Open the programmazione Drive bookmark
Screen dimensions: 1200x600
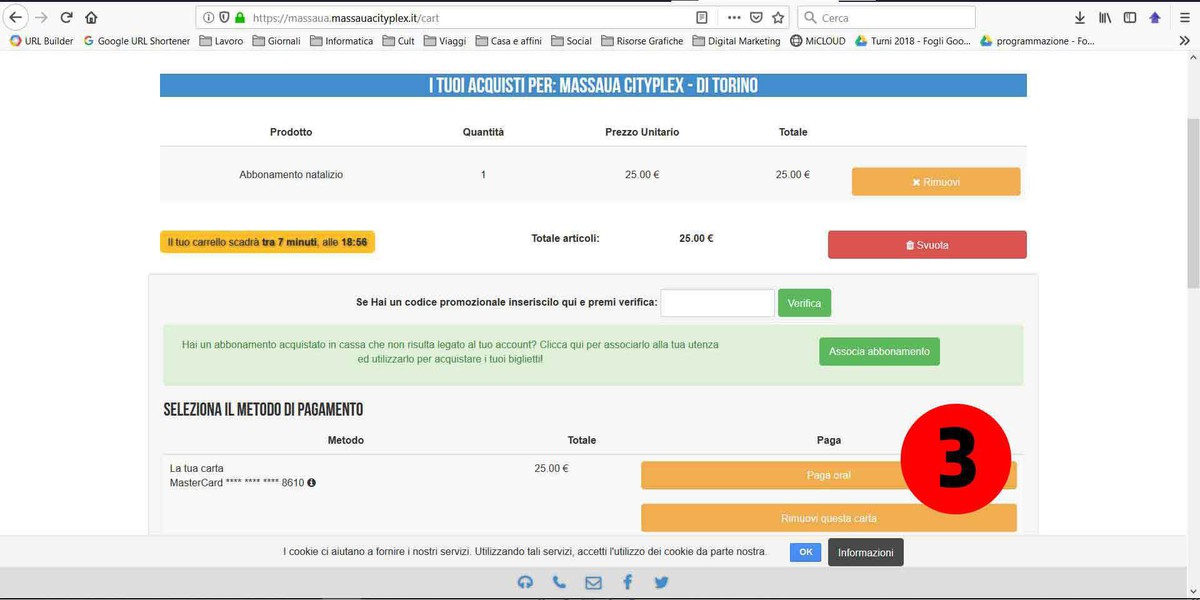click(1037, 41)
